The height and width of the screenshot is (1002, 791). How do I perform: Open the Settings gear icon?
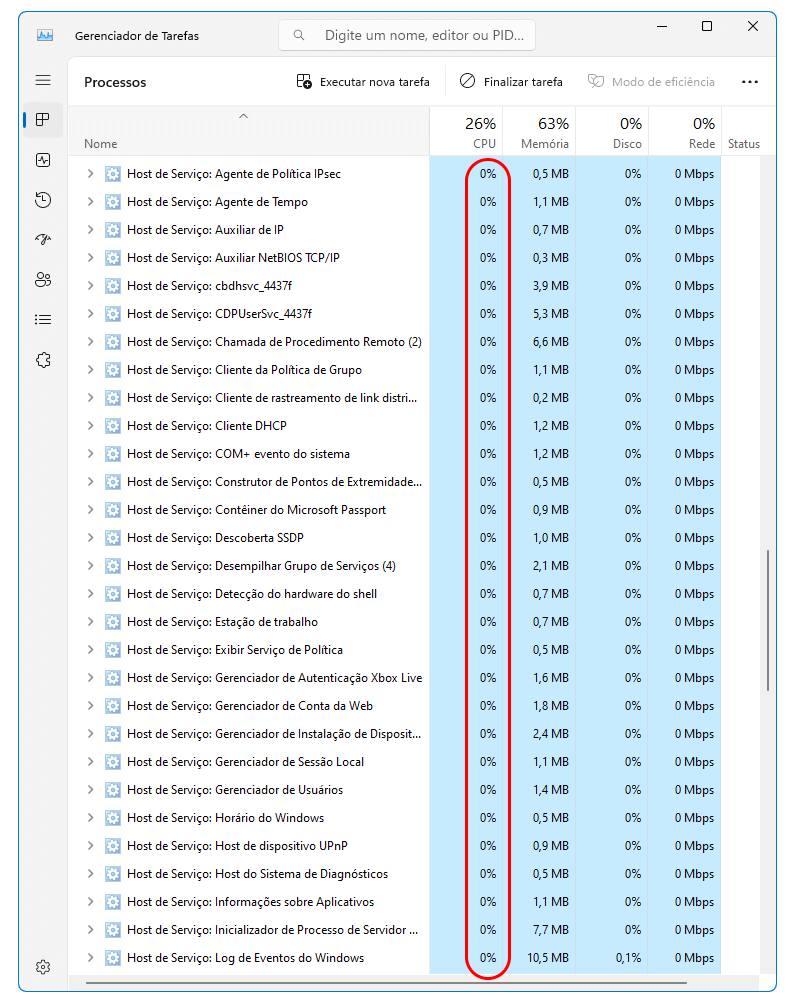coord(43,967)
